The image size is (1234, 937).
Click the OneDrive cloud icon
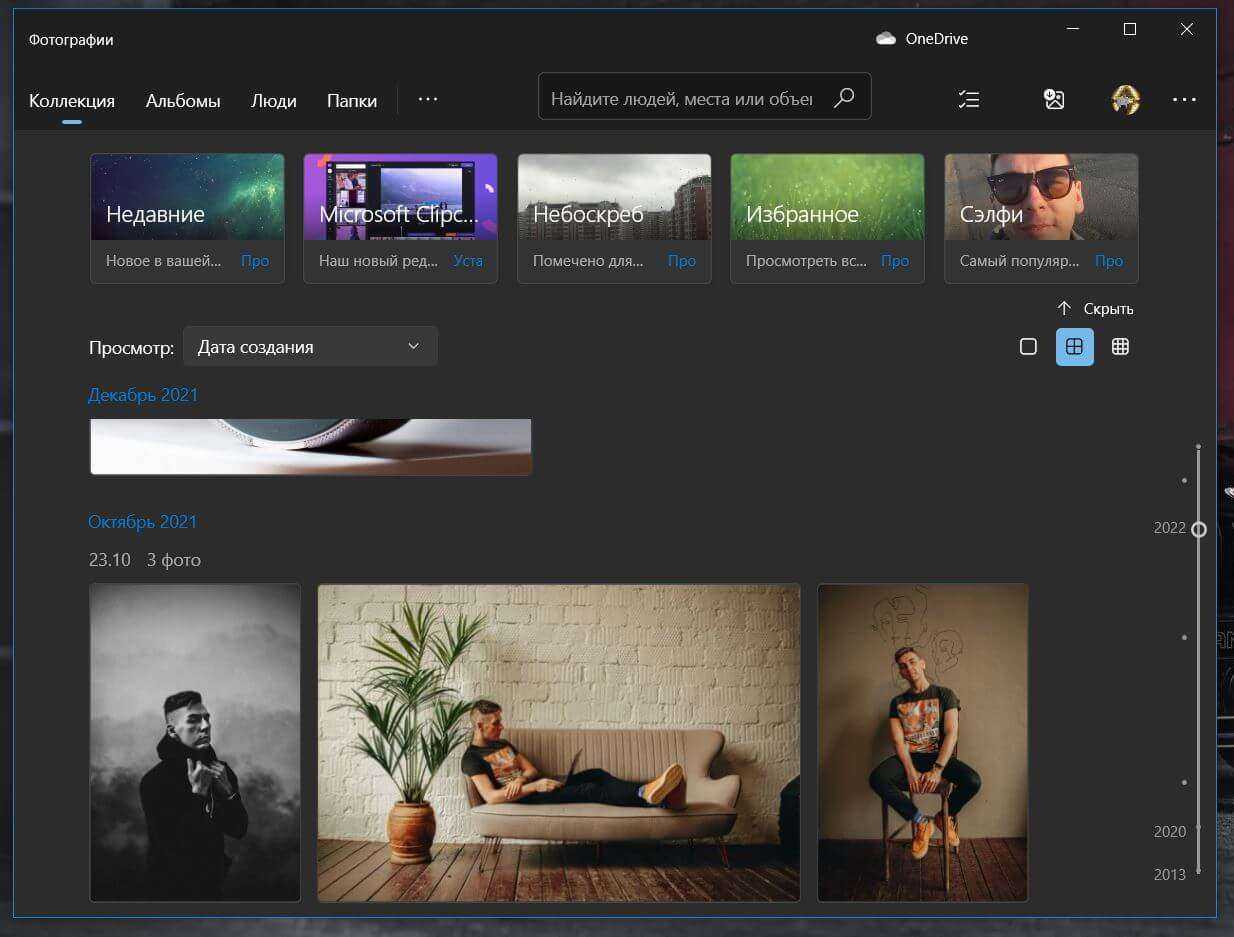885,39
